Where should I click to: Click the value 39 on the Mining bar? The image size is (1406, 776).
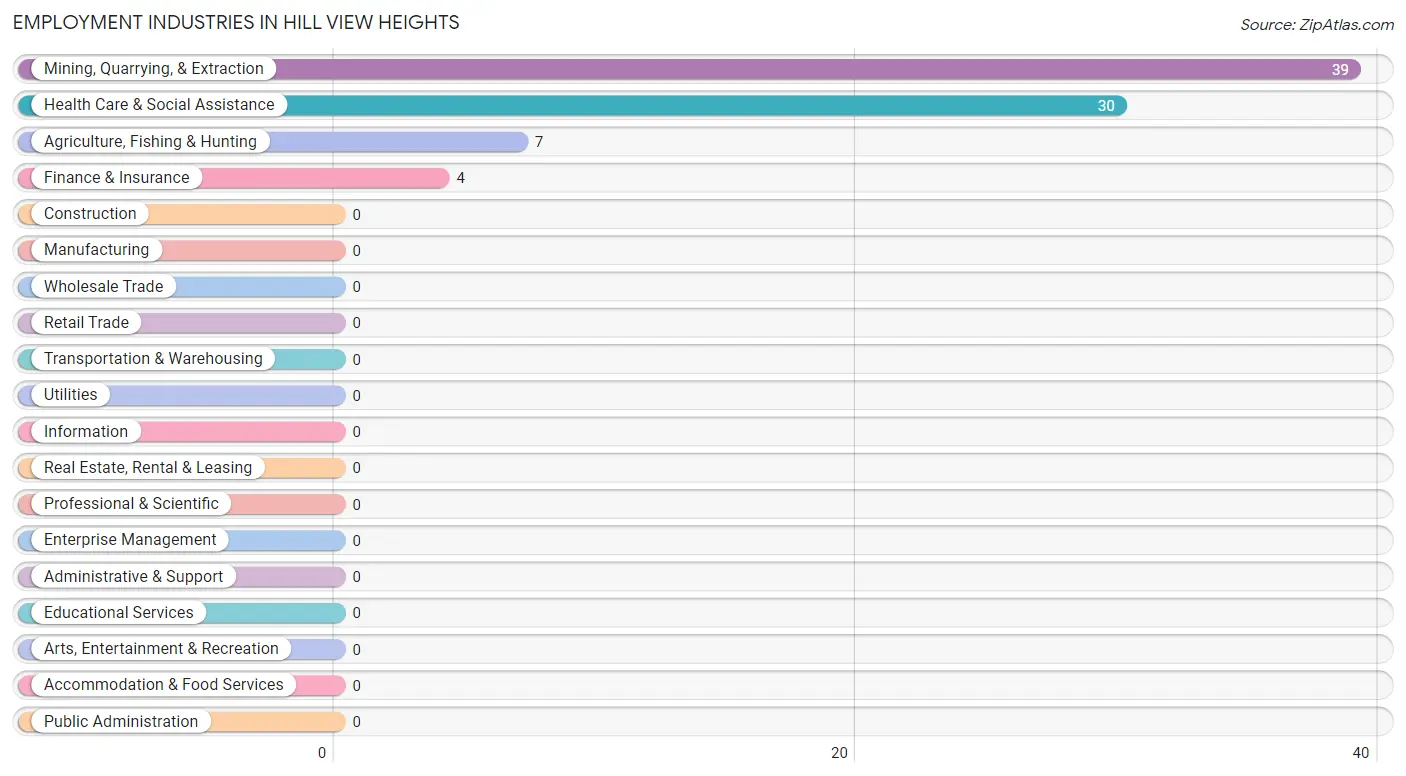pos(1340,70)
